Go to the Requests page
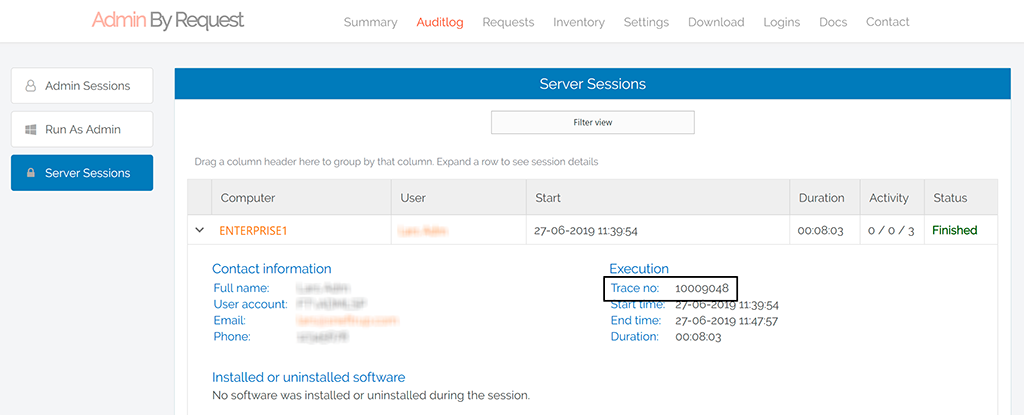This screenshot has height=415, width=1024. click(x=508, y=22)
